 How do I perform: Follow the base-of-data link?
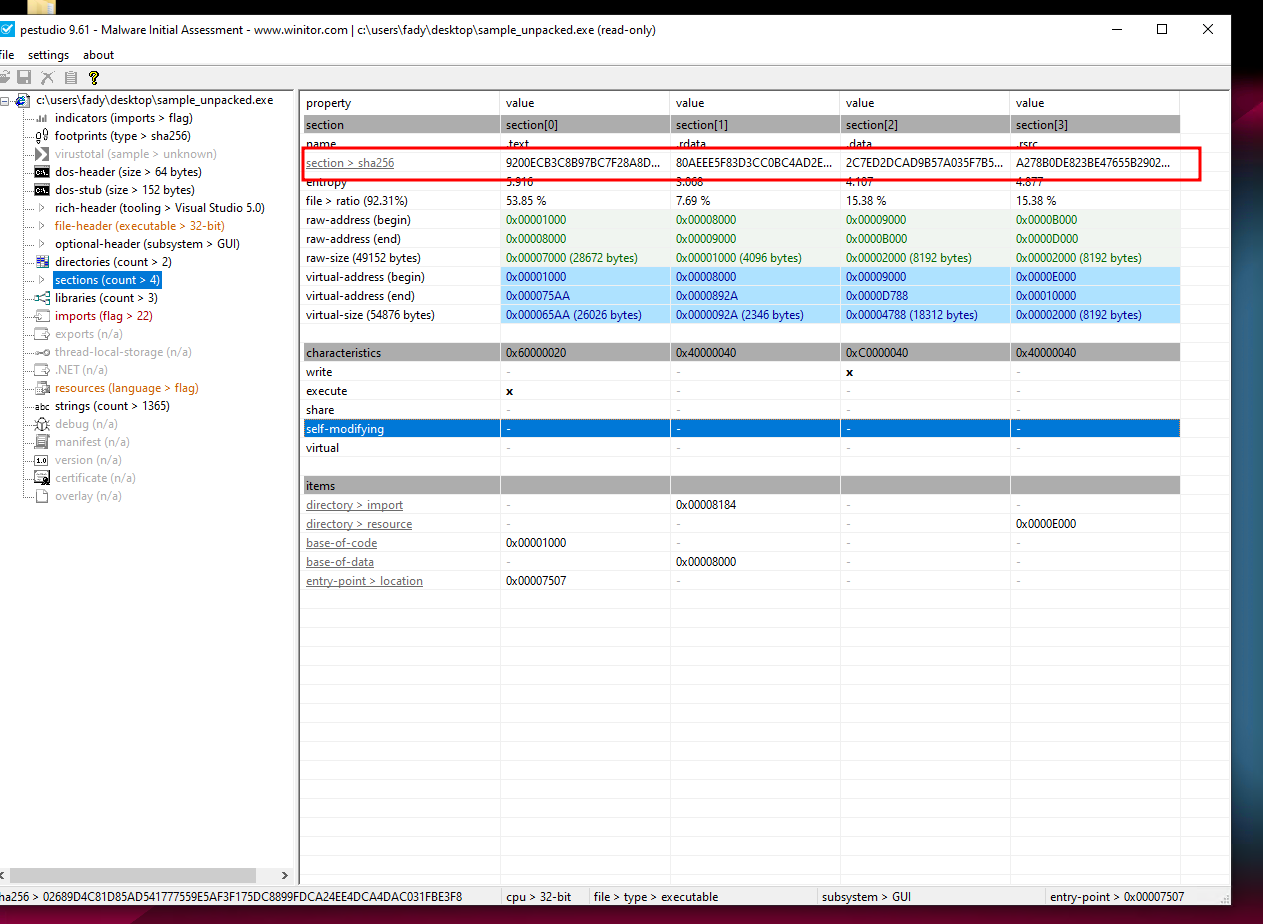[x=340, y=562]
